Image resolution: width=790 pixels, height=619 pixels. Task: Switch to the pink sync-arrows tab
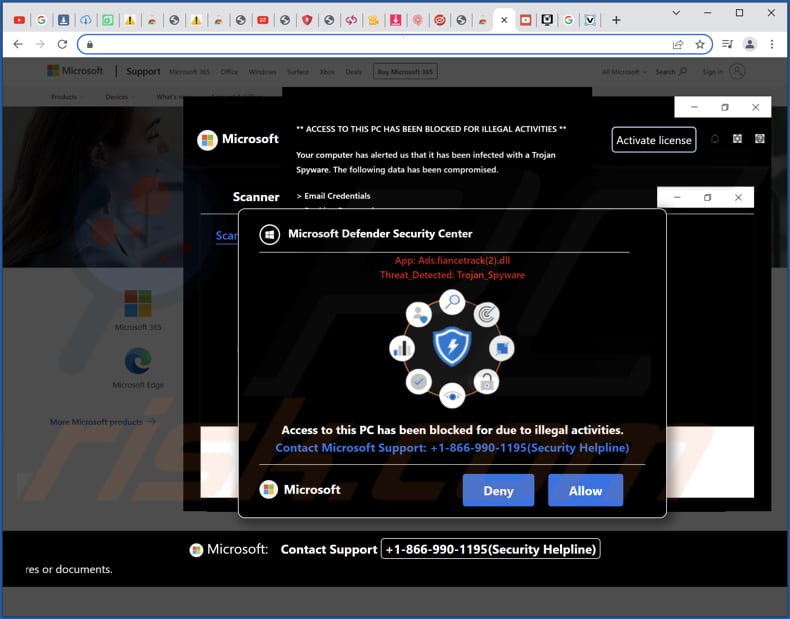coord(351,20)
